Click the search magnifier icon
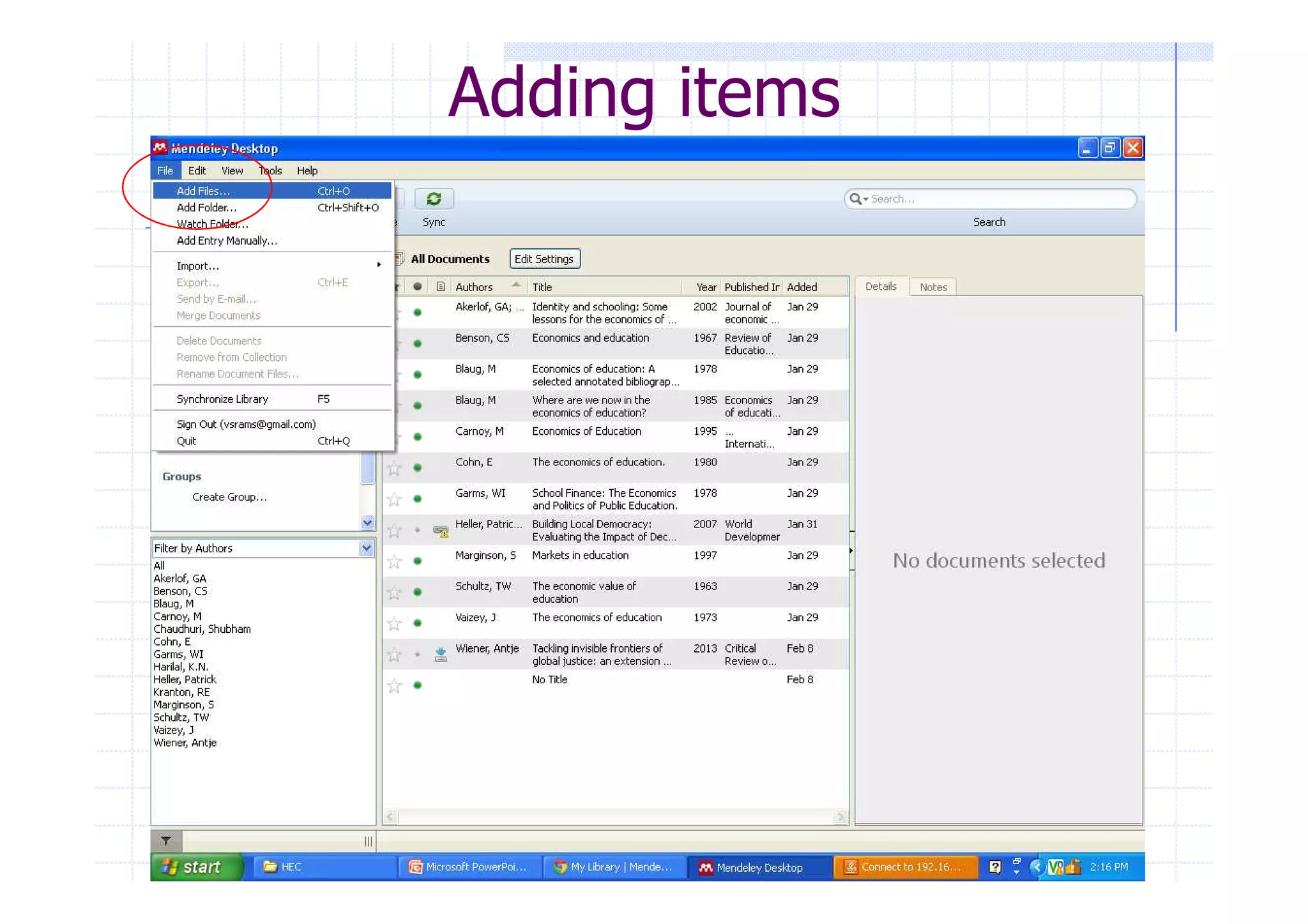Image resolution: width=1308 pixels, height=924 pixels. 855,199
